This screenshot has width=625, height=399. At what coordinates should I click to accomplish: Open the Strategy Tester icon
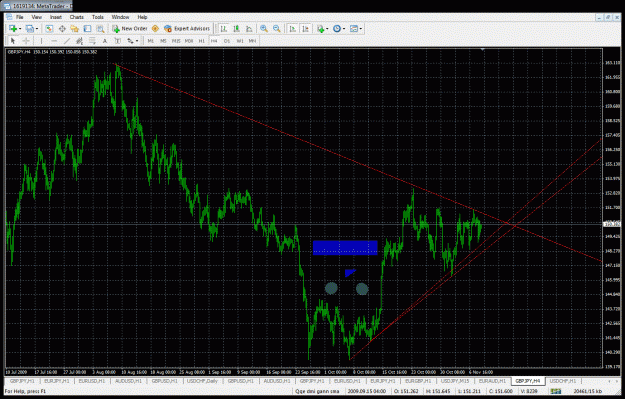pyautogui.click(x=100, y=29)
